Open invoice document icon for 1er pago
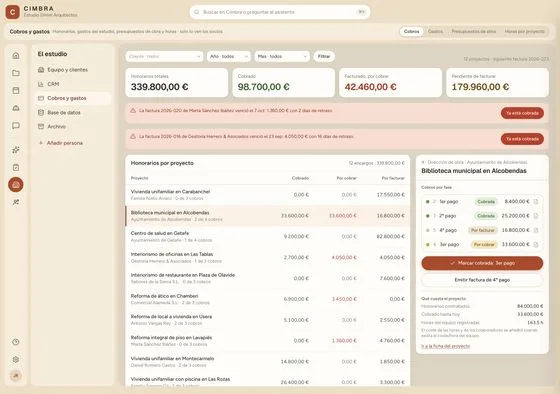 pos(536,202)
